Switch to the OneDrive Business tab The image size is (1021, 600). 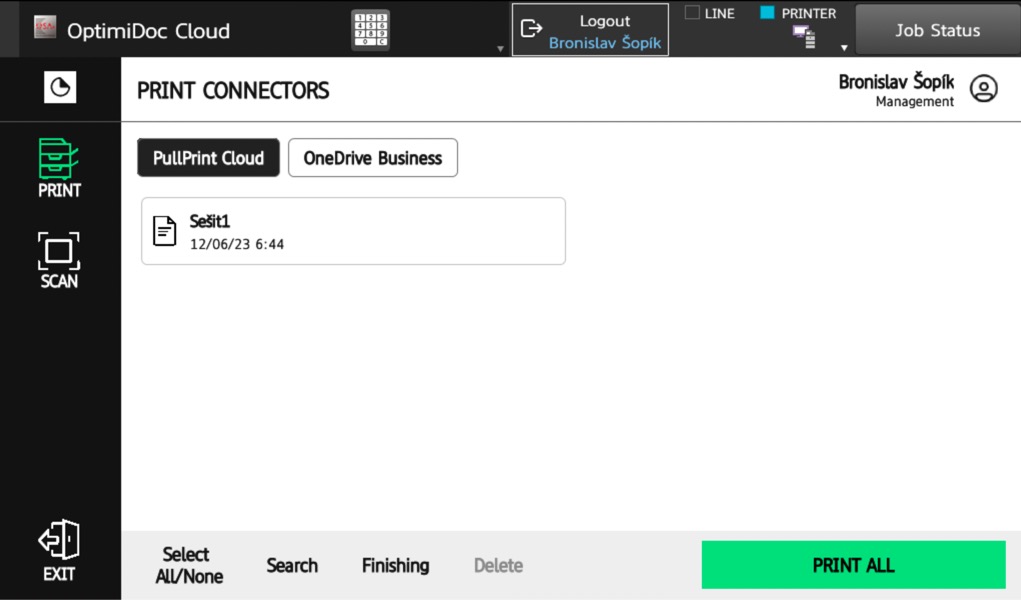372,158
